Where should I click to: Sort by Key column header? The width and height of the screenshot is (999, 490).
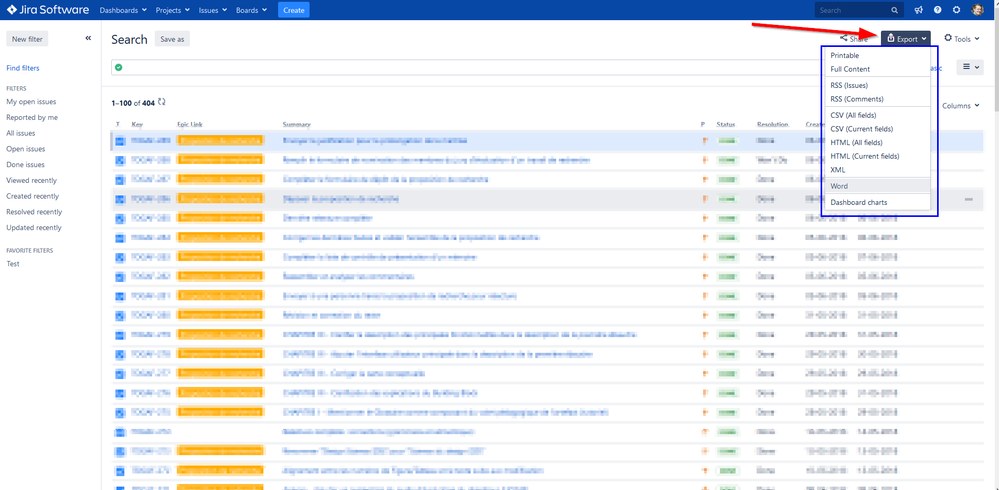point(137,124)
